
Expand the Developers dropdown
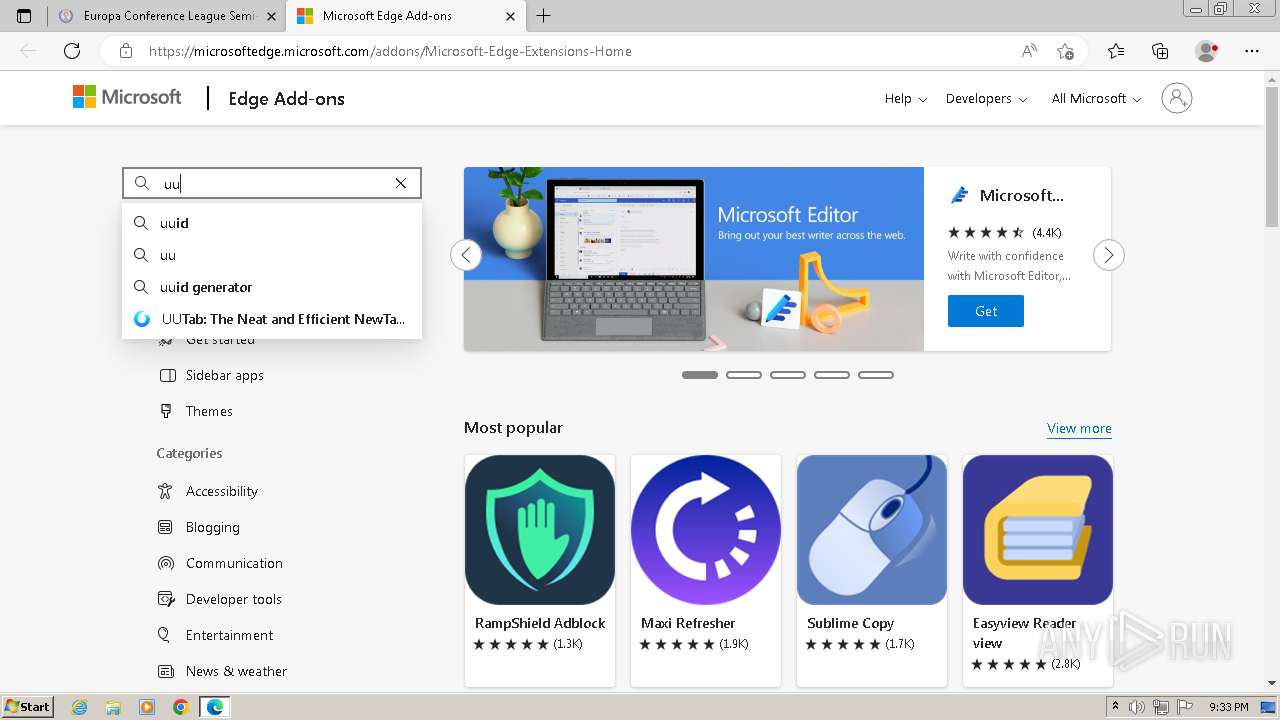click(x=986, y=98)
